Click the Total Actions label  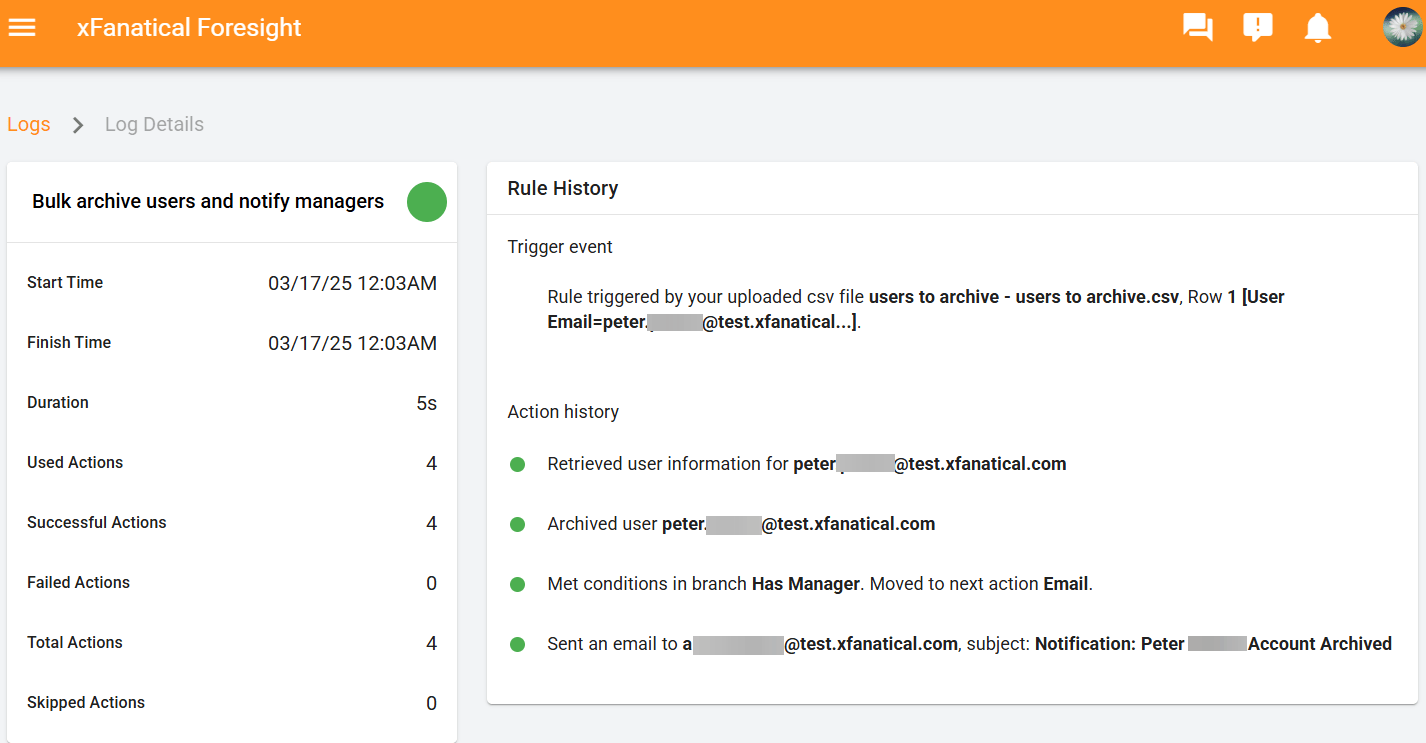click(x=75, y=643)
